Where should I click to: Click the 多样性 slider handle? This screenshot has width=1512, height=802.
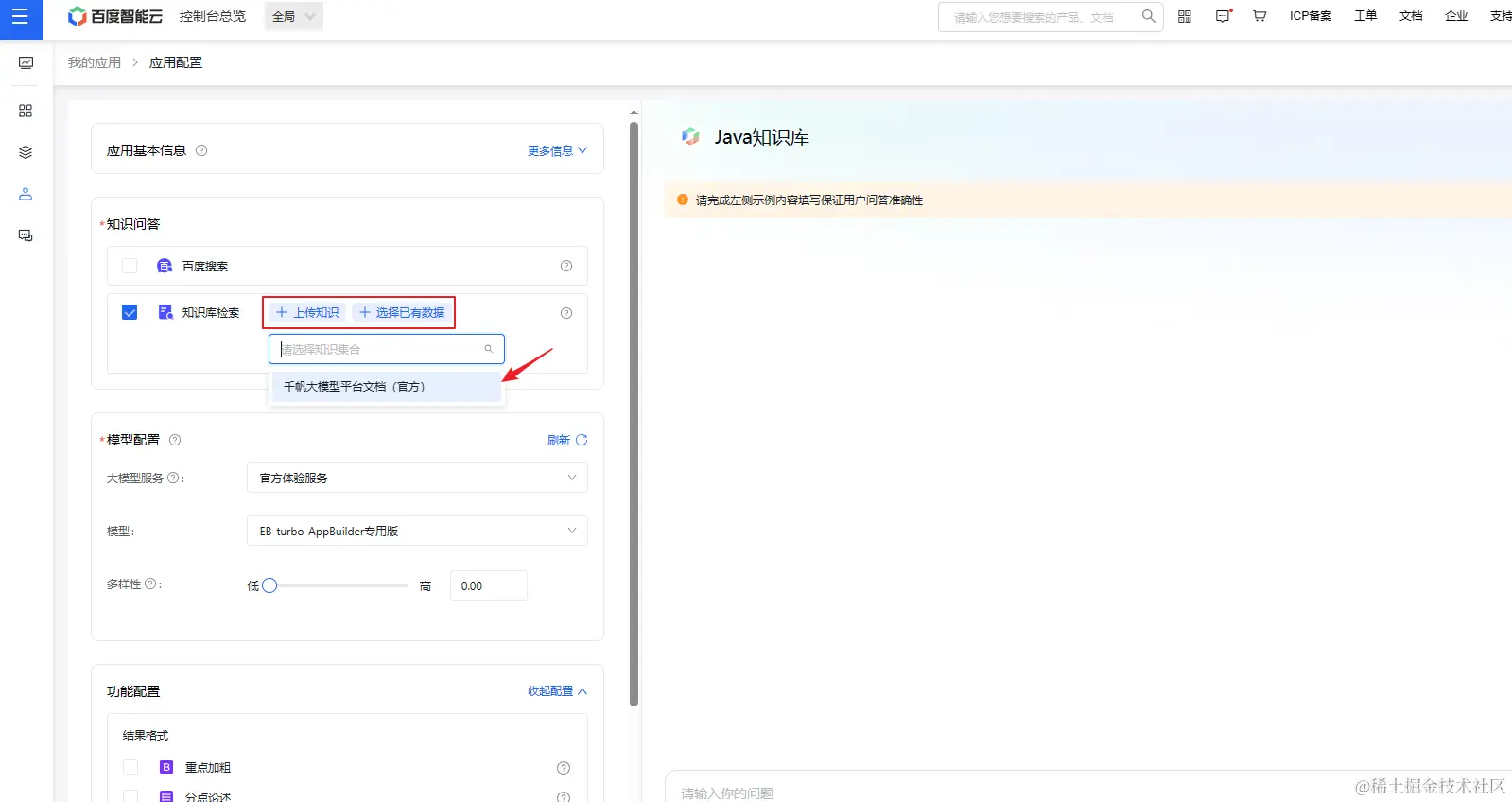tap(269, 585)
